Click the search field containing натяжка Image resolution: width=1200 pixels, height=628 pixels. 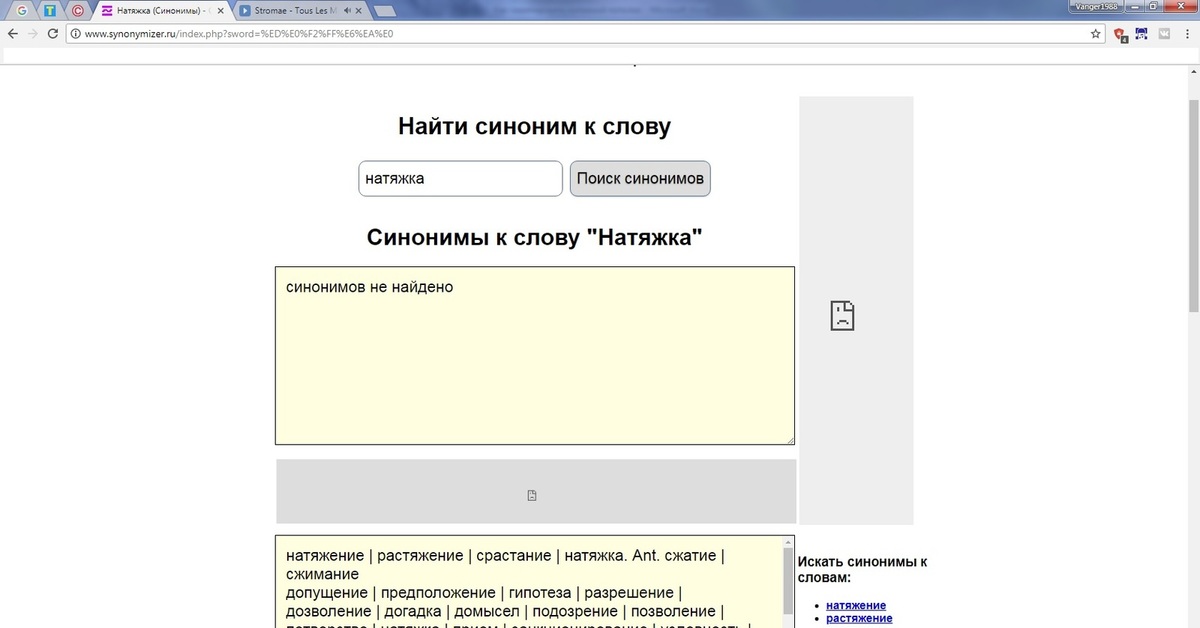coord(460,179)
